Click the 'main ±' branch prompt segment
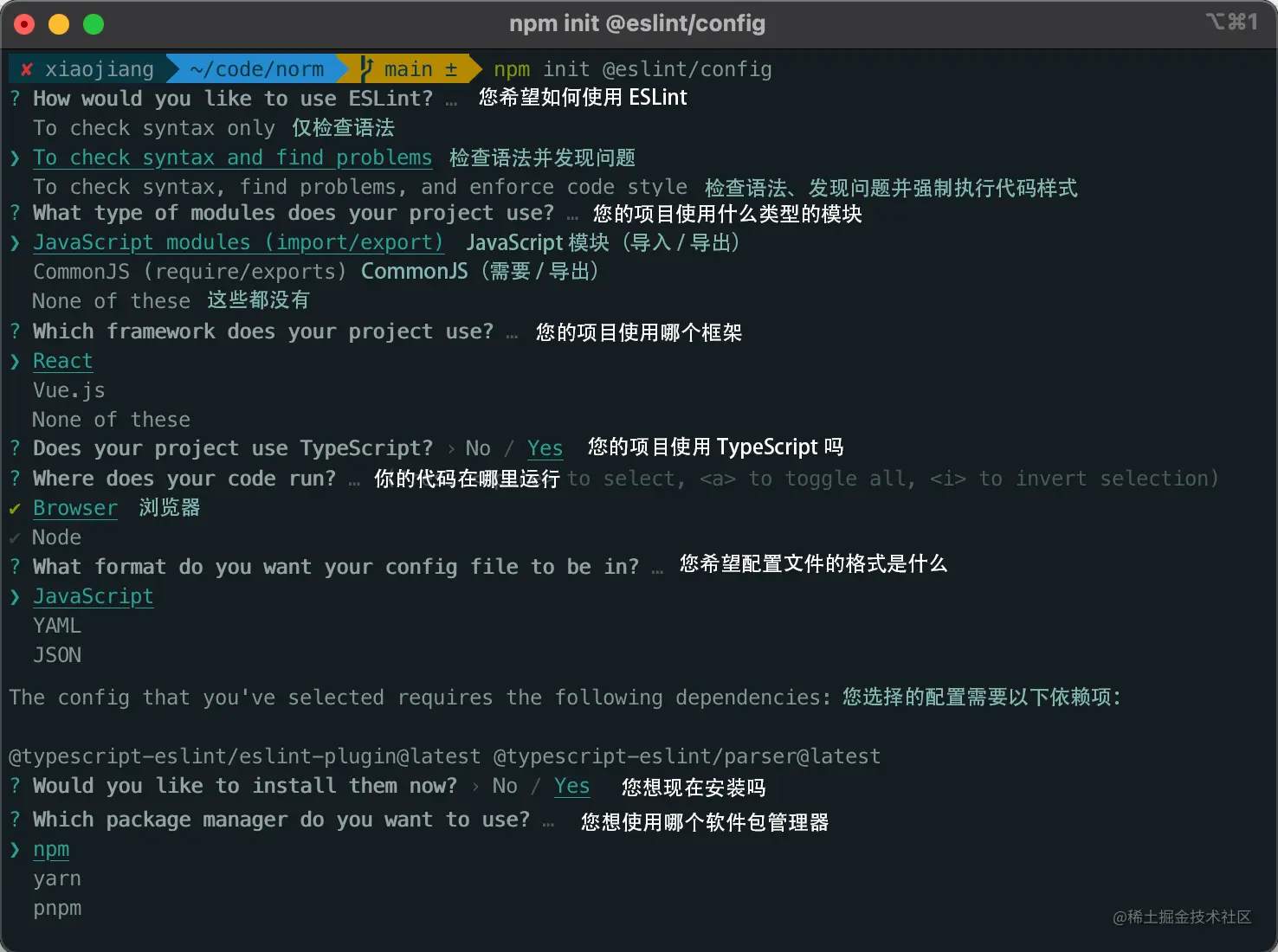Image resolution: width=1278 pixels, height=952 pixels. click(421, 69)
